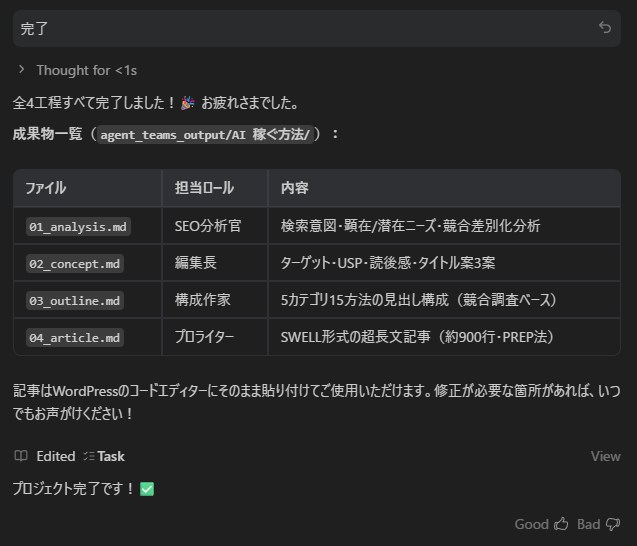
Task: Click the 内容 column header
Action: point(294,188)
